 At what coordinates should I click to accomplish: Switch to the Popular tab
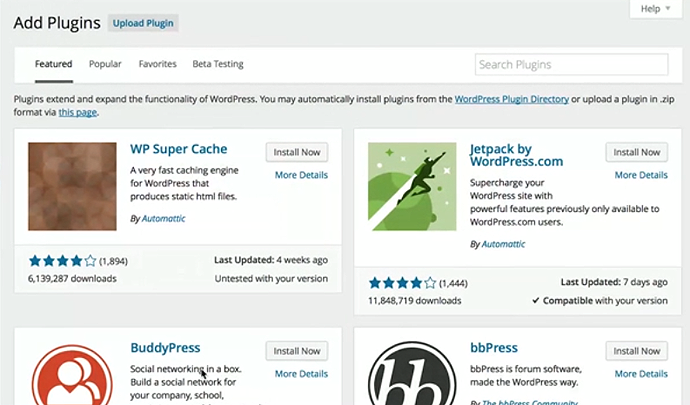(x=105, y=64)
